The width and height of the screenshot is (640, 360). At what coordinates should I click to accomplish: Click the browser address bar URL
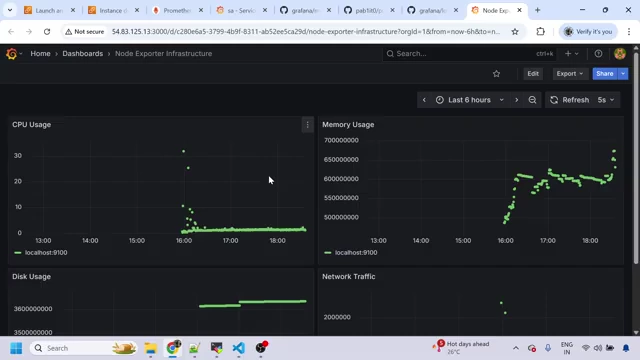click(305, 31)
